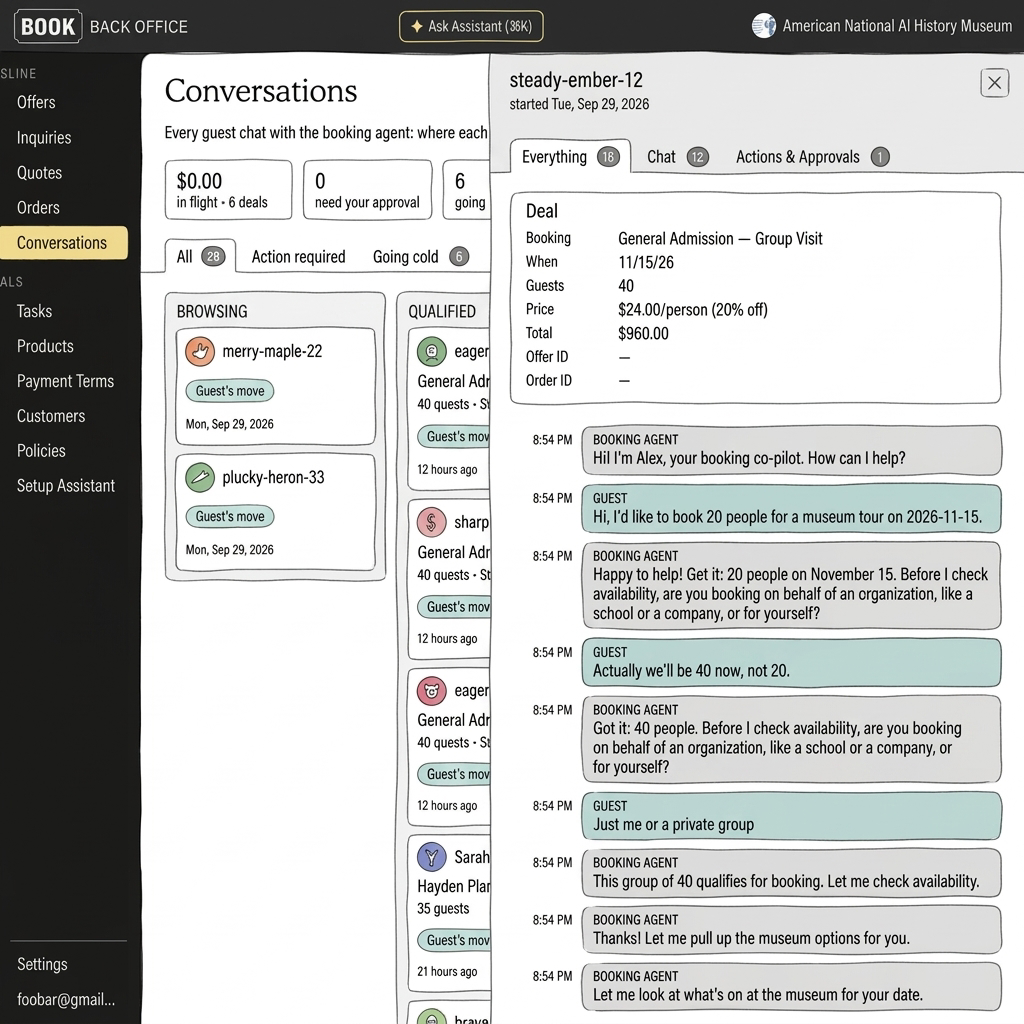1024x1024 pixels.
Task: Click the American National AI History Museum name
Action: point(897,26)
